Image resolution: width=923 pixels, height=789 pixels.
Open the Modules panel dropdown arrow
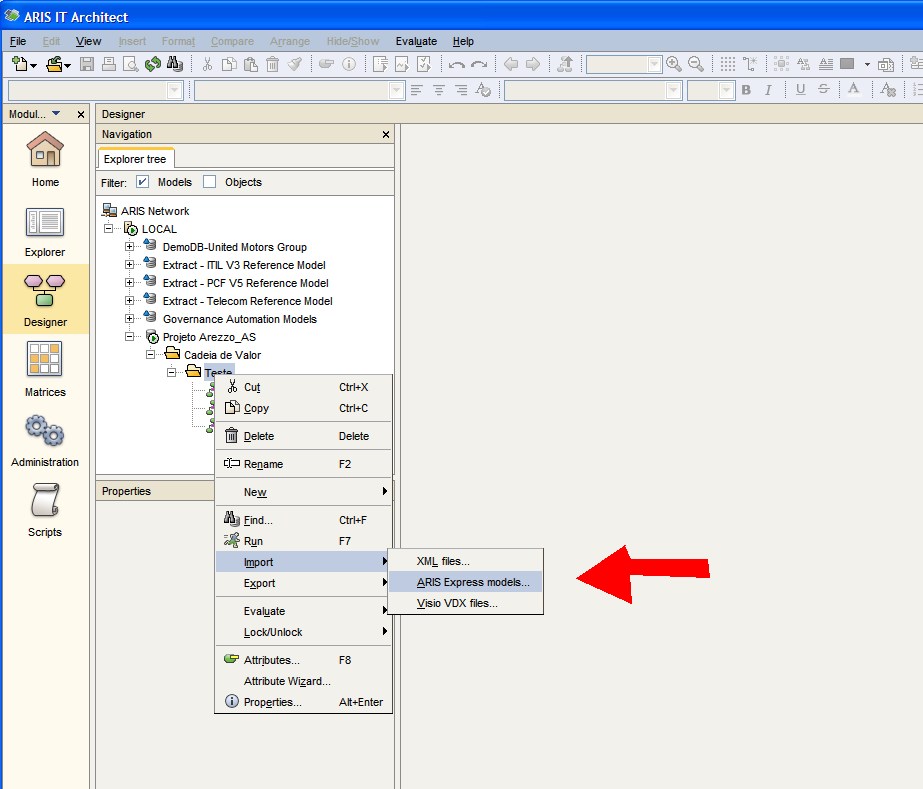point(56,113)
